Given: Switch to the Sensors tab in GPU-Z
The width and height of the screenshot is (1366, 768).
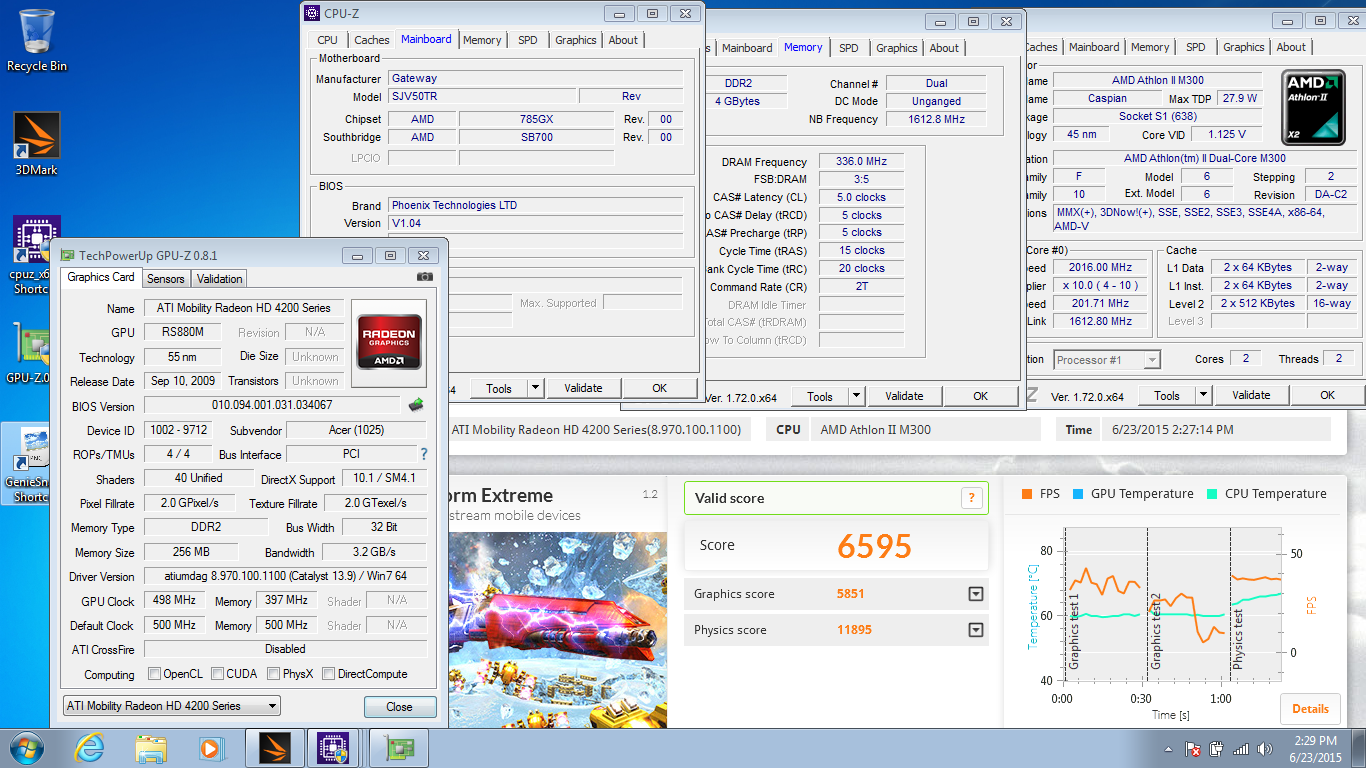Looking at the screenshot, I should tap(166, 279).
